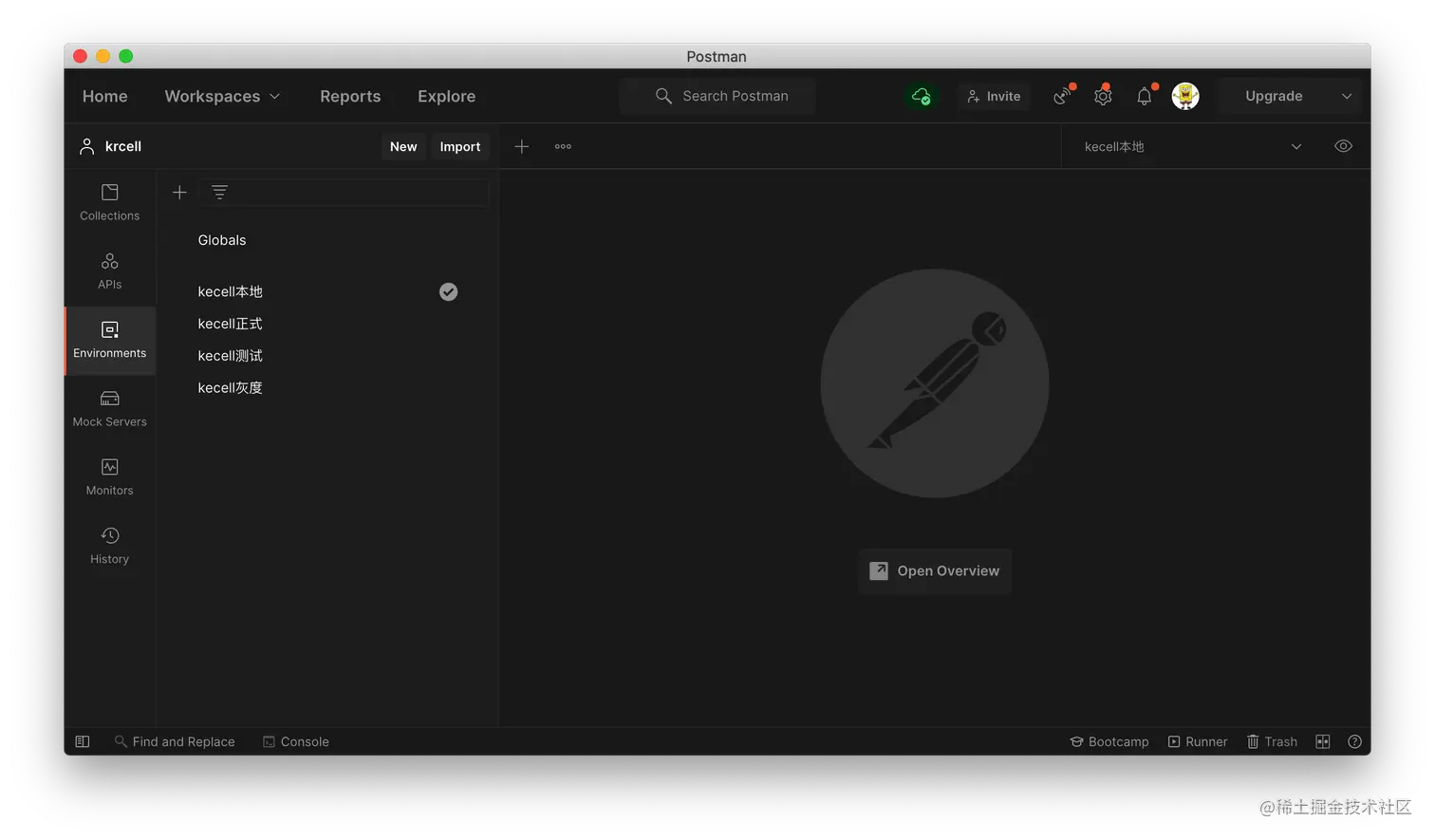Open the satellite capture requests icon
1435x840 pixels.
pyautogui.click(x=1062, y=96)
